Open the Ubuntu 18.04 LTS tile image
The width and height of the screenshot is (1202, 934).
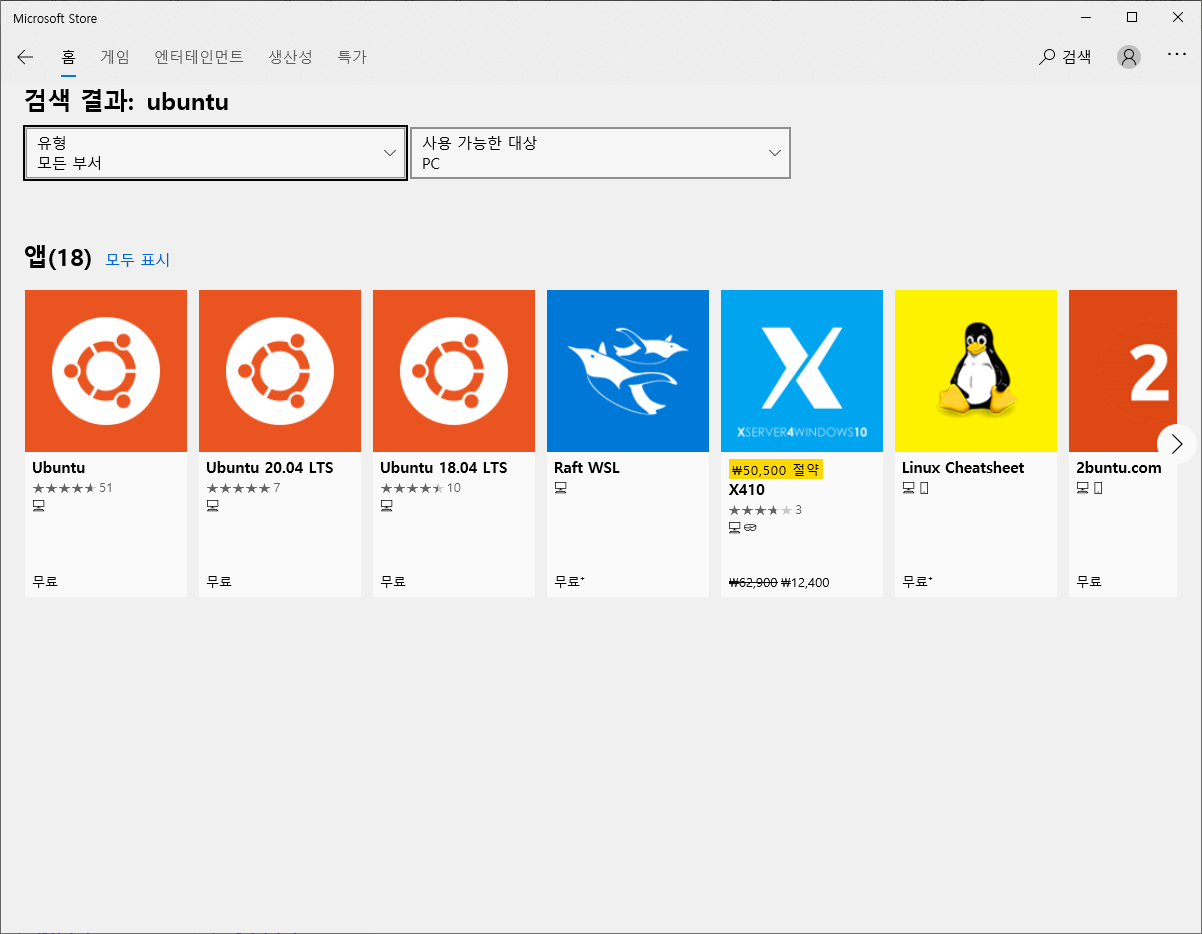[x=454, y=371]
